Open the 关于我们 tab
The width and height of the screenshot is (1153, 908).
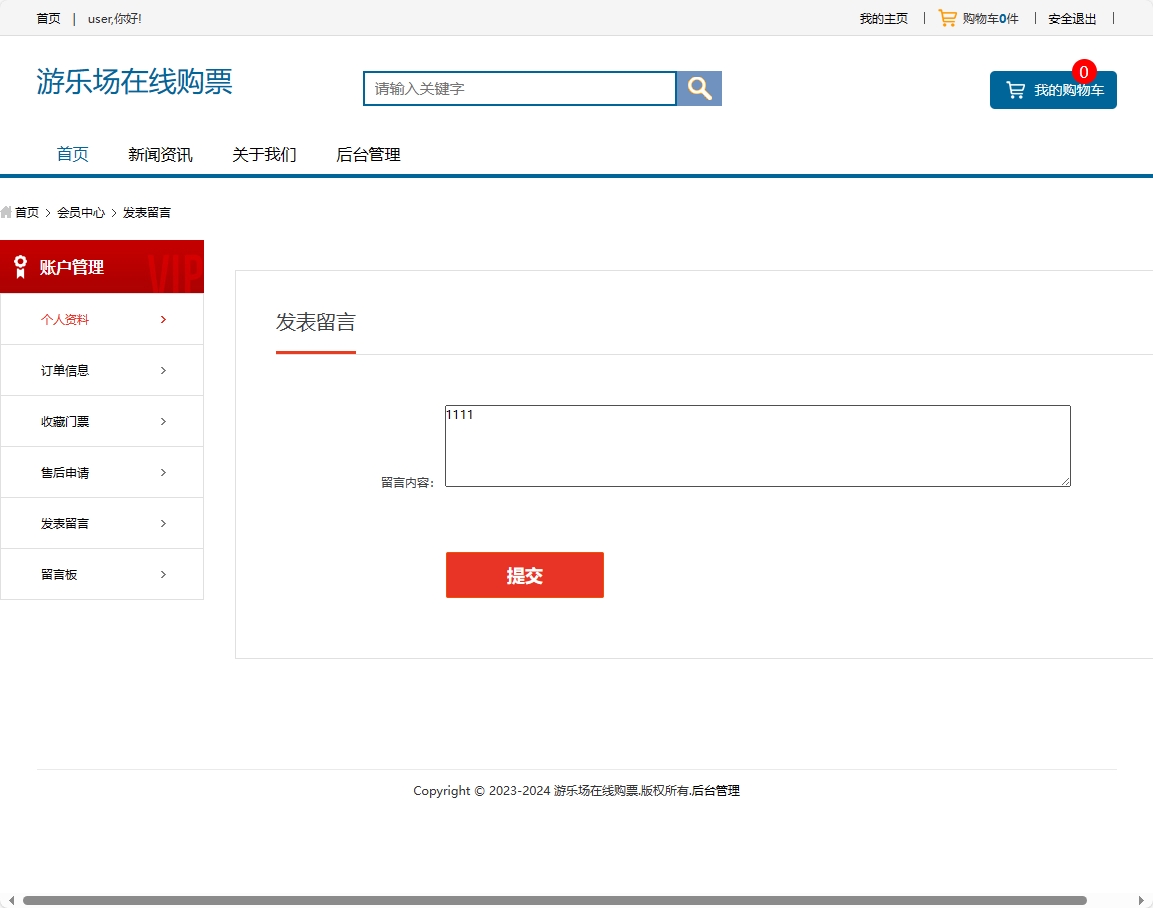[264, 154]
